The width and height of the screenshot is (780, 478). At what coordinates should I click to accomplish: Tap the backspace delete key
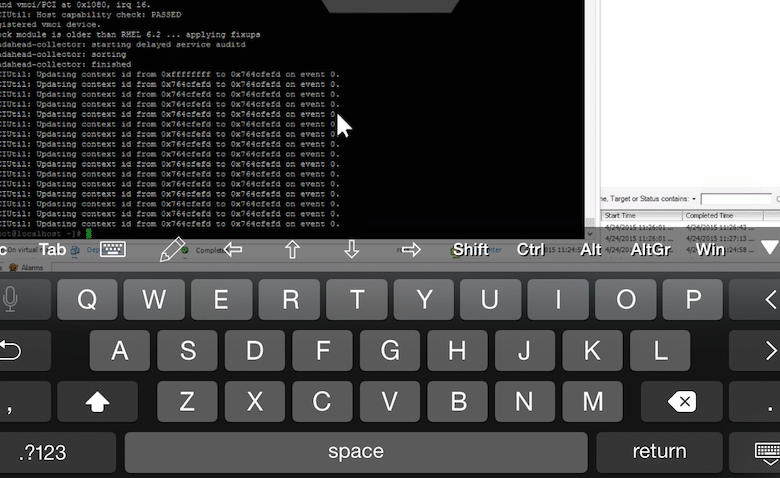coord(682,401)
